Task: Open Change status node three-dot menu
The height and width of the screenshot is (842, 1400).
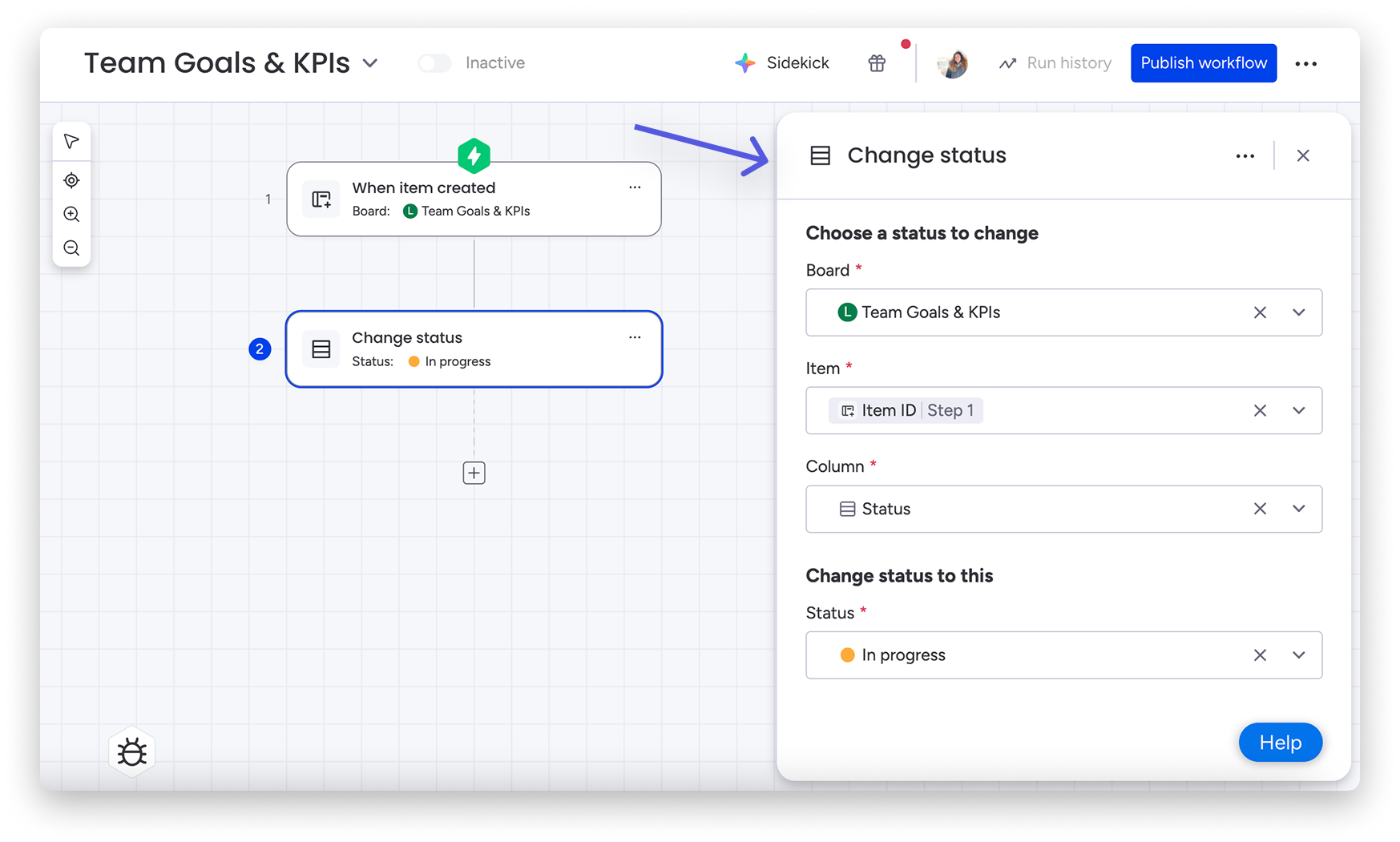Action: click(x=635, y=337)
